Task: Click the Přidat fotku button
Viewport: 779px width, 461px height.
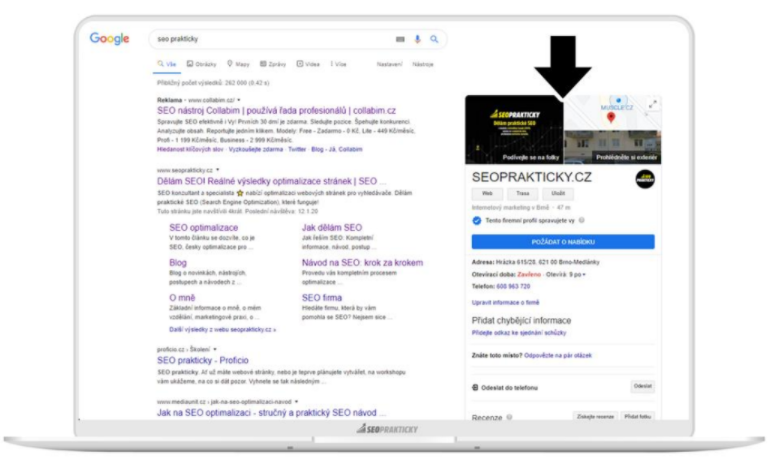Action: coord(637,417)
